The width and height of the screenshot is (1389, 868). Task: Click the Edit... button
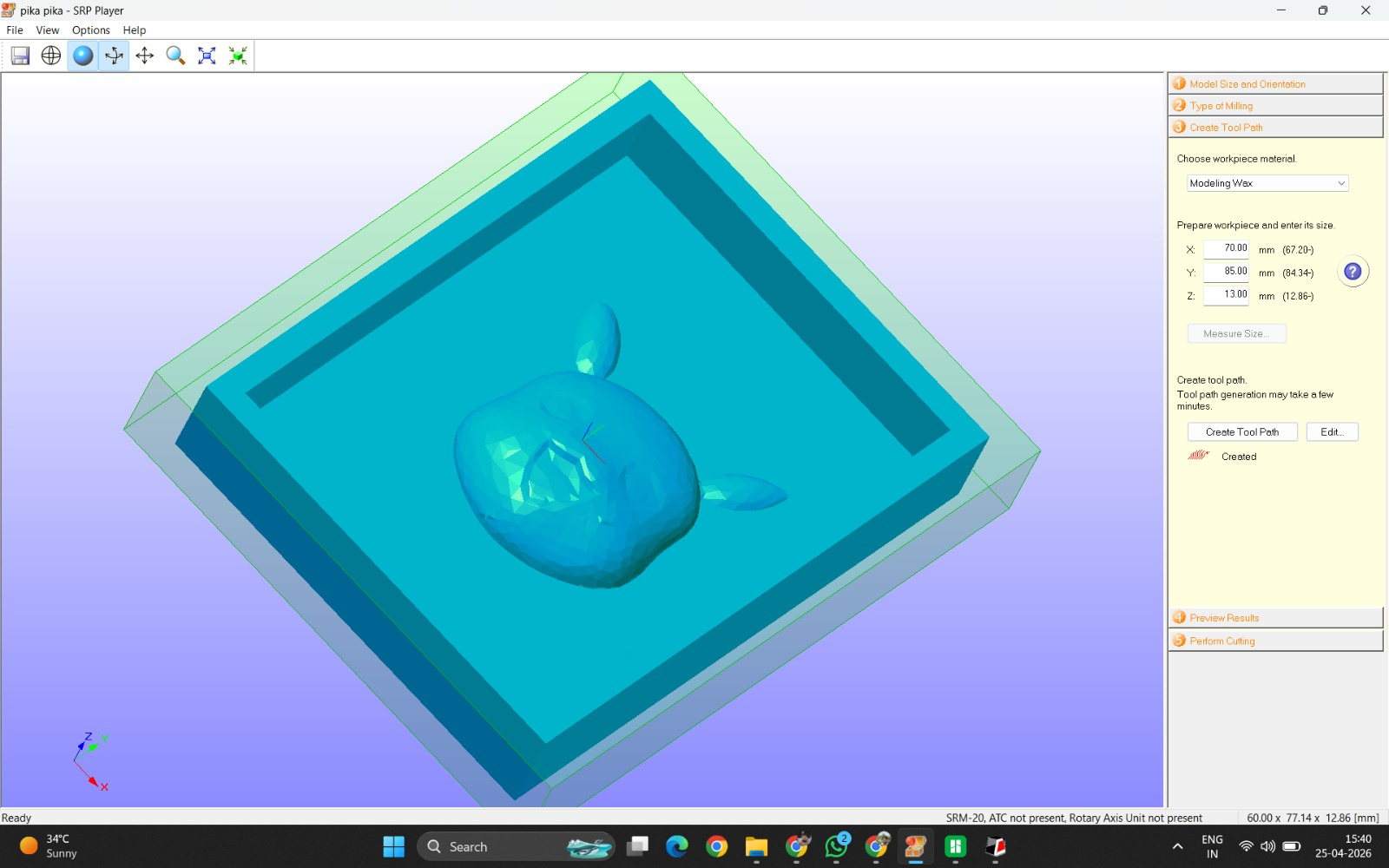pyautogui.click(x=1333, y=431)
